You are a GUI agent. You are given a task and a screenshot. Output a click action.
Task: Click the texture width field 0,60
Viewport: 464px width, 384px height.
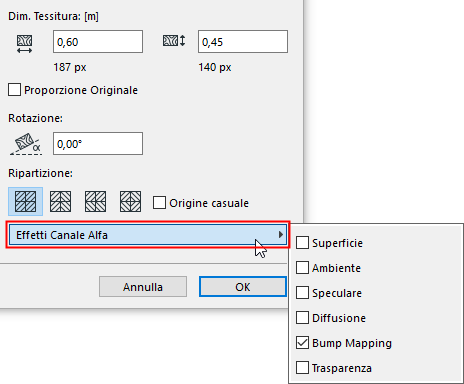pos(98,42)
